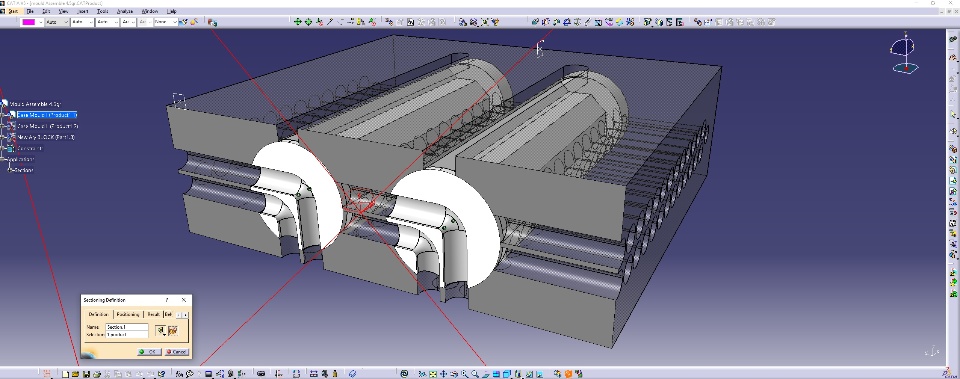
Task: Click the Zoom In magnifier icon
Action: coord(465,373)
